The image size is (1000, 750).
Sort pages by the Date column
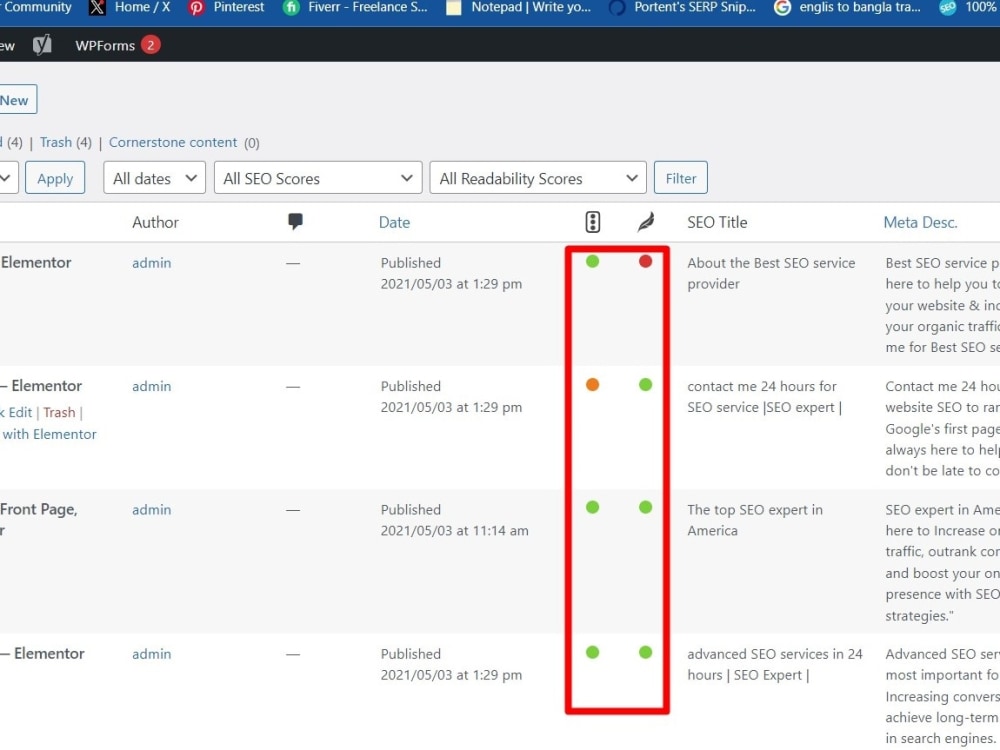click(x=394, y=222)
